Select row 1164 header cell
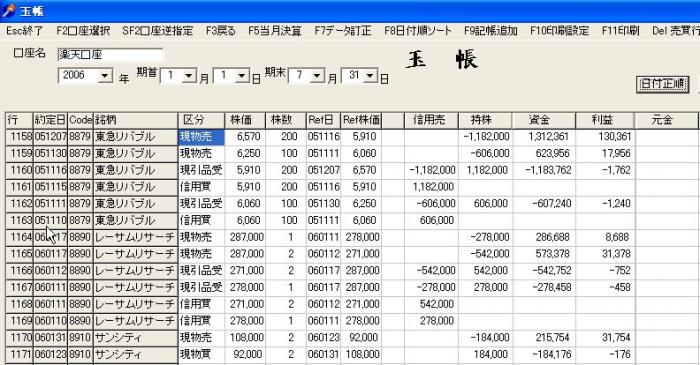This screenshot has width=700, height=365. 20,237
